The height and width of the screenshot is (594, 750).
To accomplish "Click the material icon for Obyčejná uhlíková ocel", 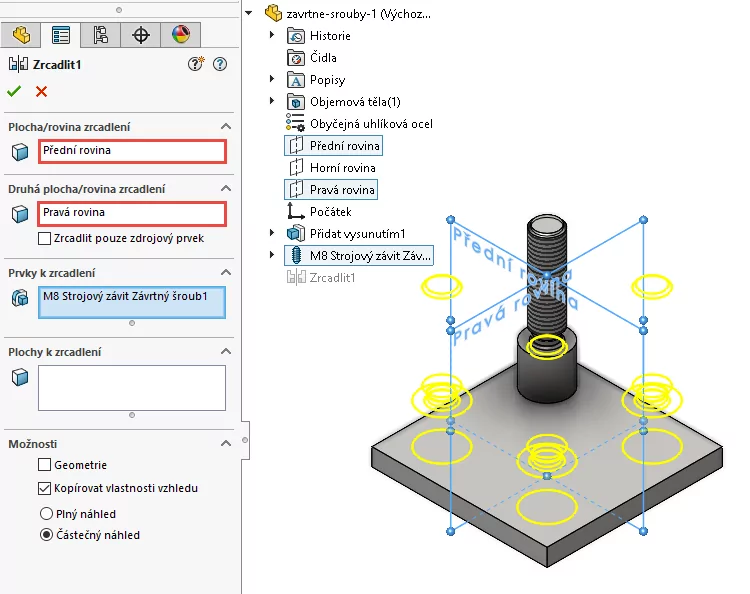I will click(296, 122).
